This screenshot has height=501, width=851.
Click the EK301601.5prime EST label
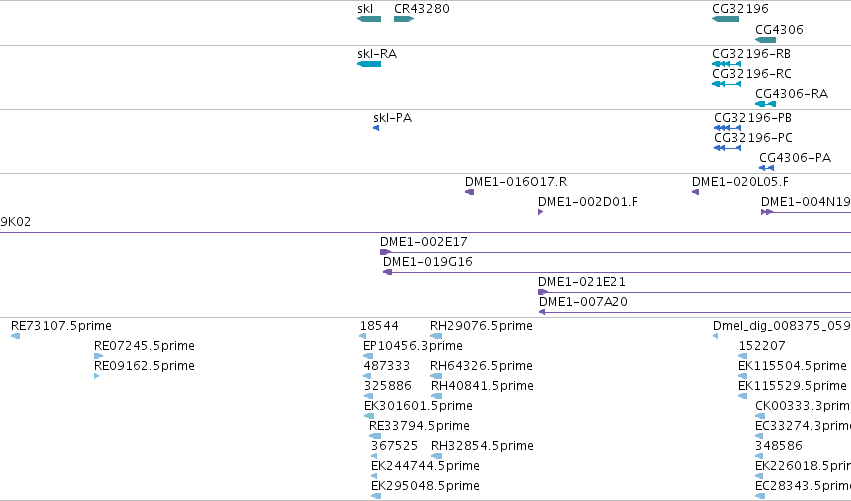[418, 405]
